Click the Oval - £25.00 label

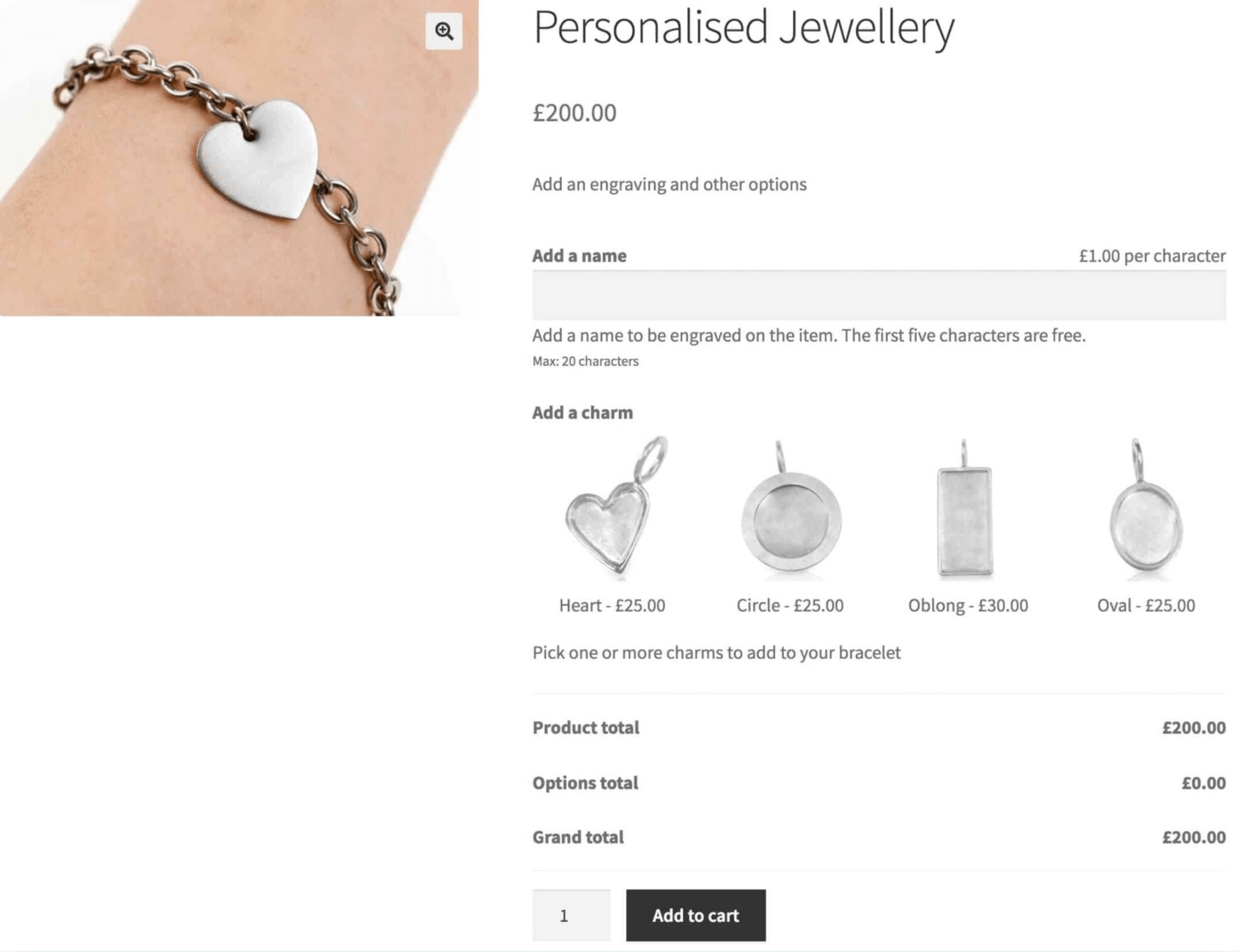[1146, 606]
